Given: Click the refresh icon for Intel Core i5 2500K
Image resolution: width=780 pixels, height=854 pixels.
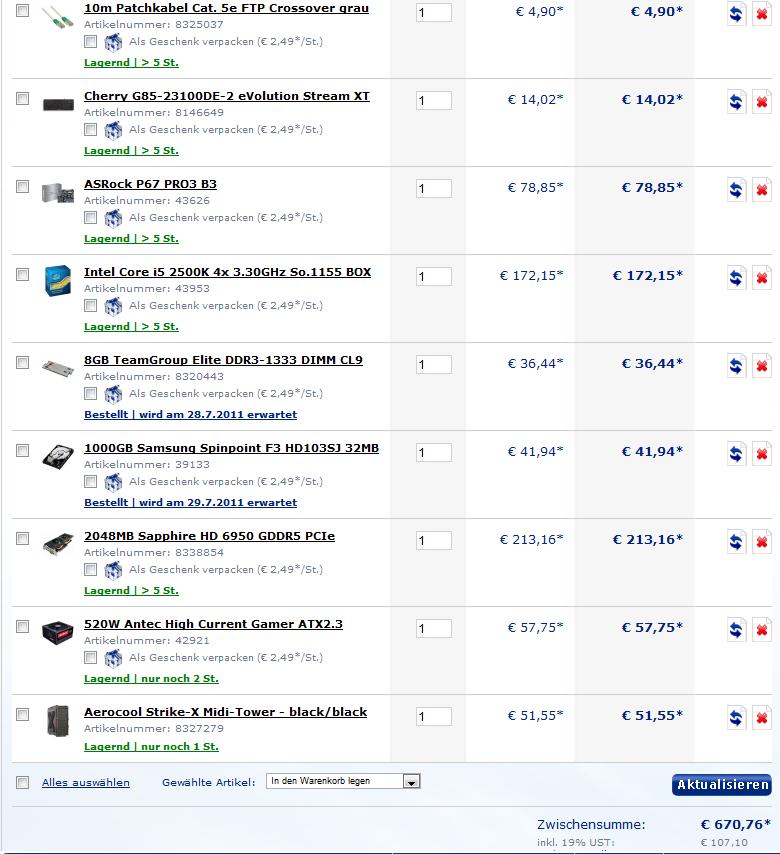Looking at the screenshot, I should click(x=736, y=278).
